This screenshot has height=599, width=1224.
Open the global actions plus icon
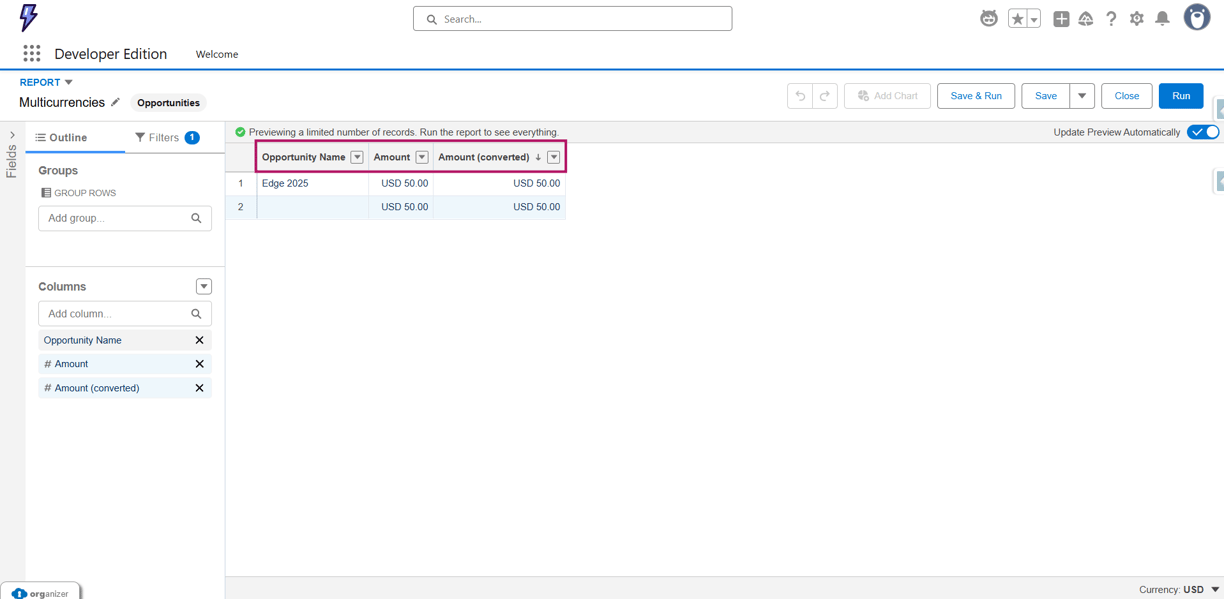[1061, 18]
